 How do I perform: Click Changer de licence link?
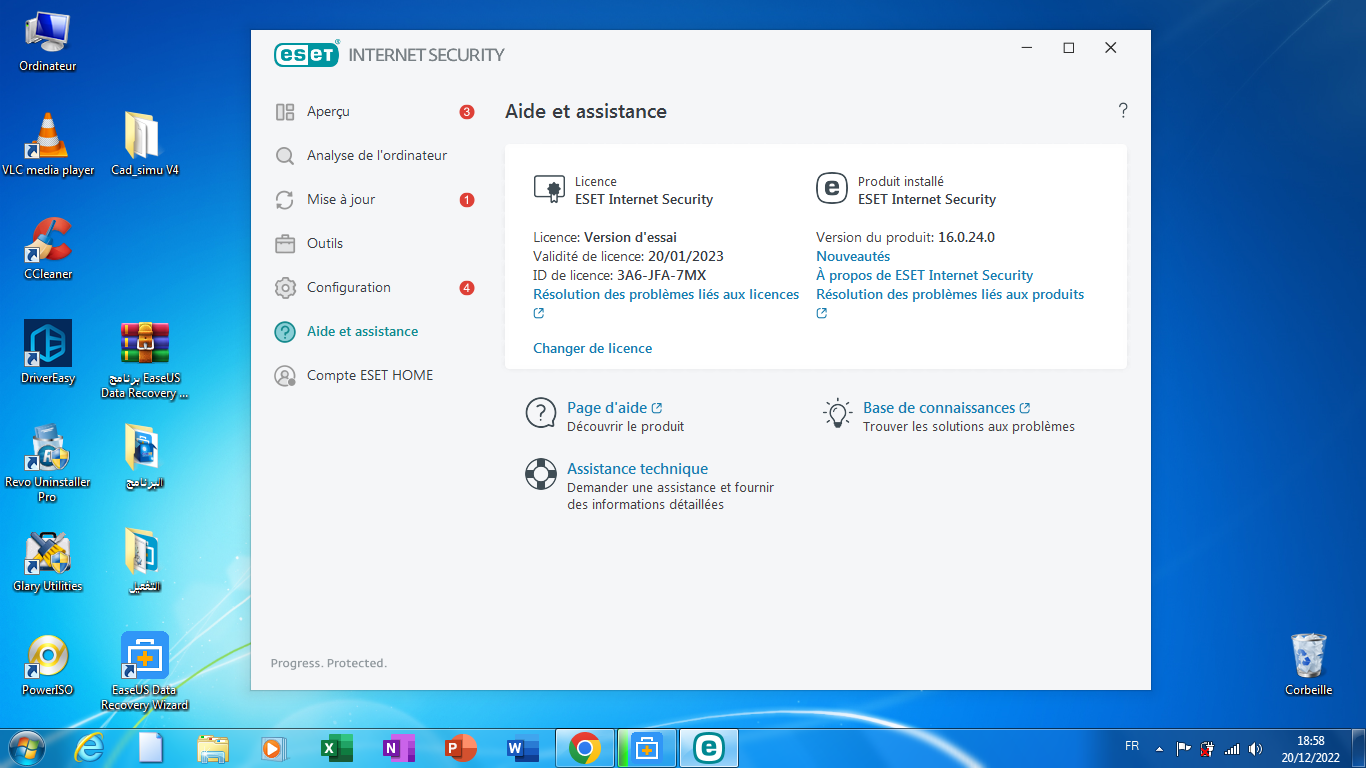click(593, 348)
